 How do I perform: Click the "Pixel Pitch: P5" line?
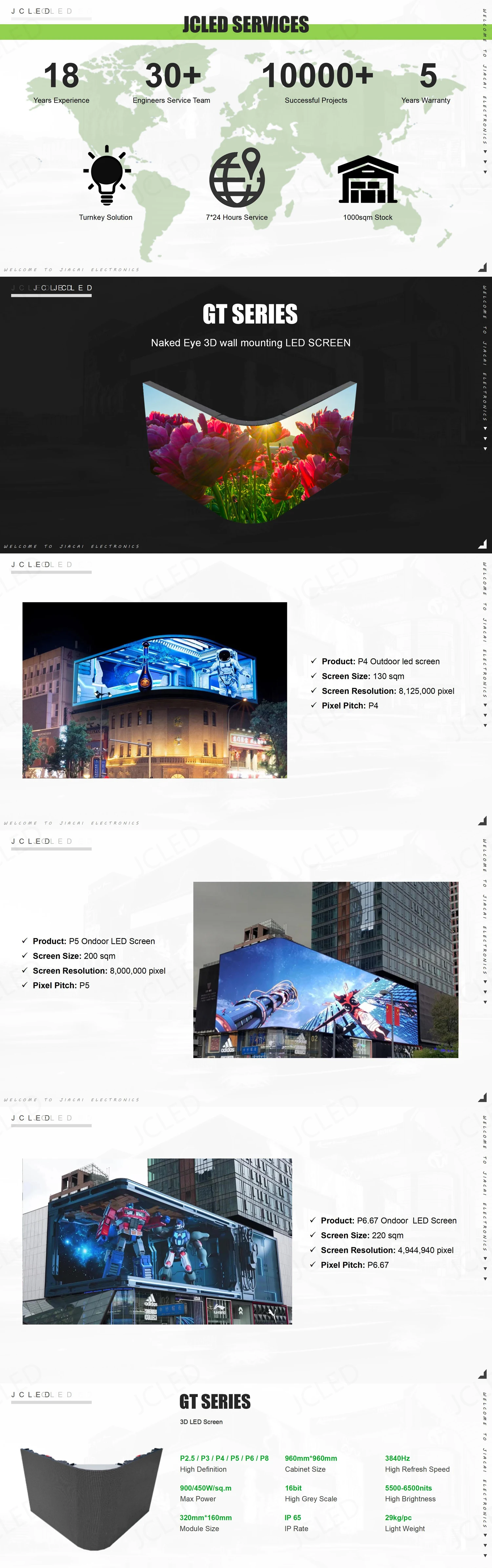tap(61, 986)
